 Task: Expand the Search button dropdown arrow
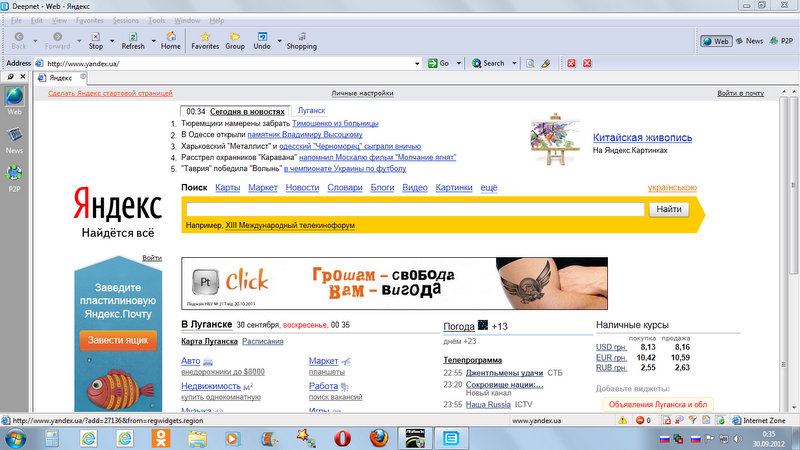[x=514, y=63]
